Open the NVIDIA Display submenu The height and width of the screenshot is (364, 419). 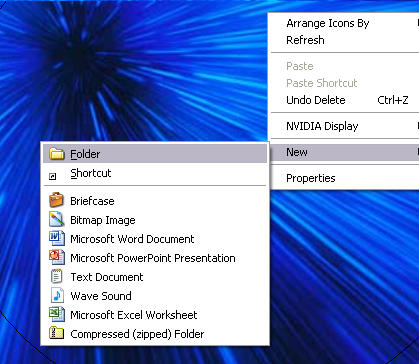[x=345, y=126]
